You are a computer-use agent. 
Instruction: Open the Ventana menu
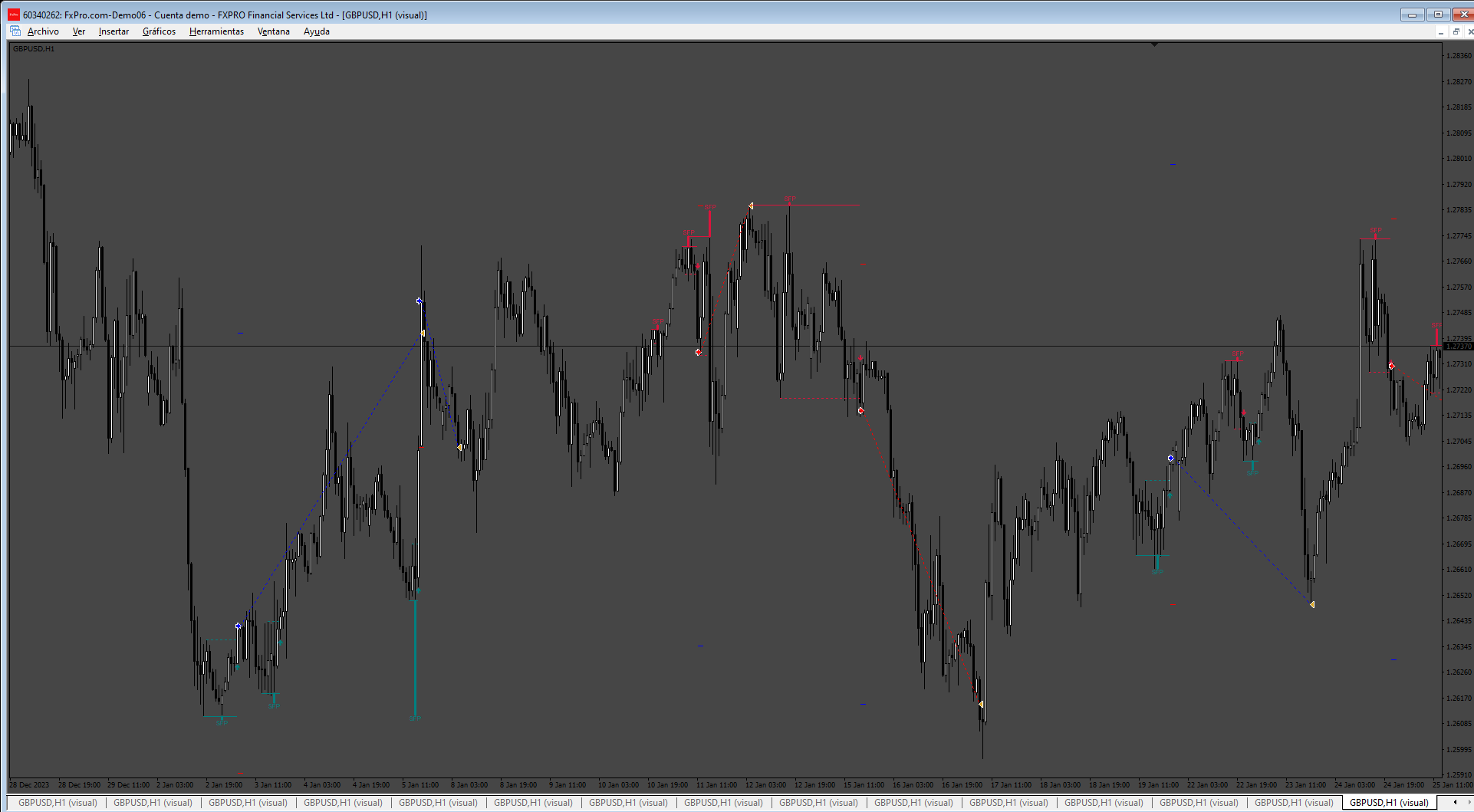coord(274,31)
